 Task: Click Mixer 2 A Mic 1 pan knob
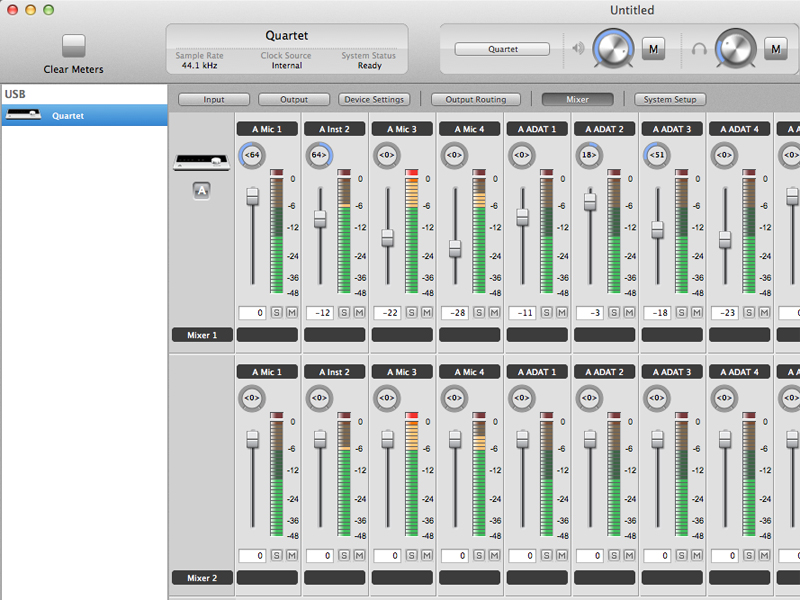pos(252,398)
